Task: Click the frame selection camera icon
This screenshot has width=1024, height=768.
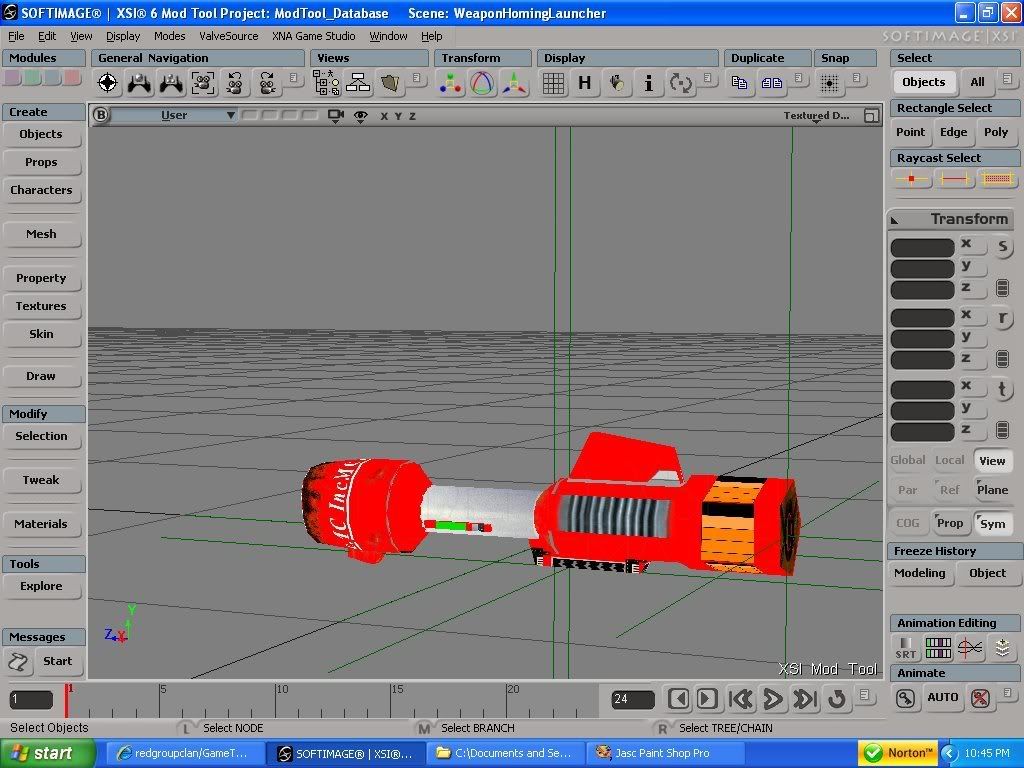Action: coord(203,83)
